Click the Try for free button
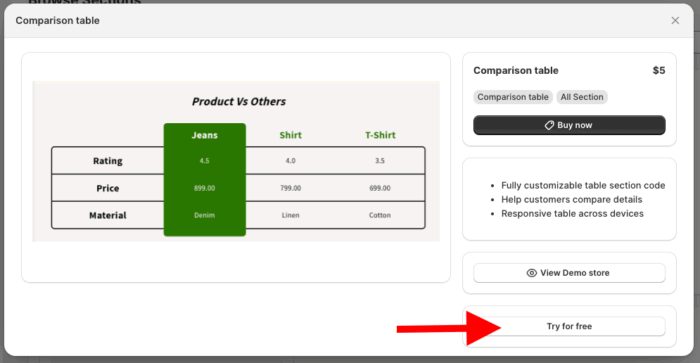 point(569,326)
